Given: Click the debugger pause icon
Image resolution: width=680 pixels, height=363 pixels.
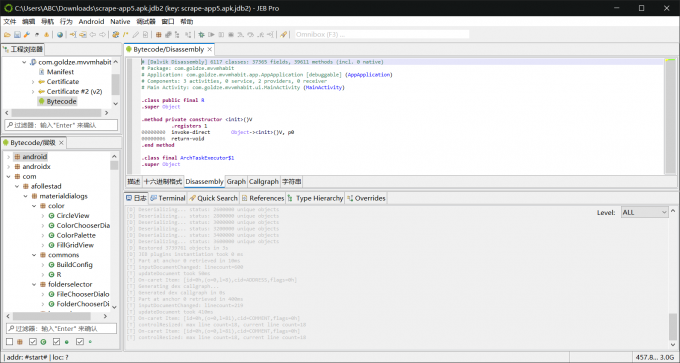Looking at the screenshot, I should 221,35.
